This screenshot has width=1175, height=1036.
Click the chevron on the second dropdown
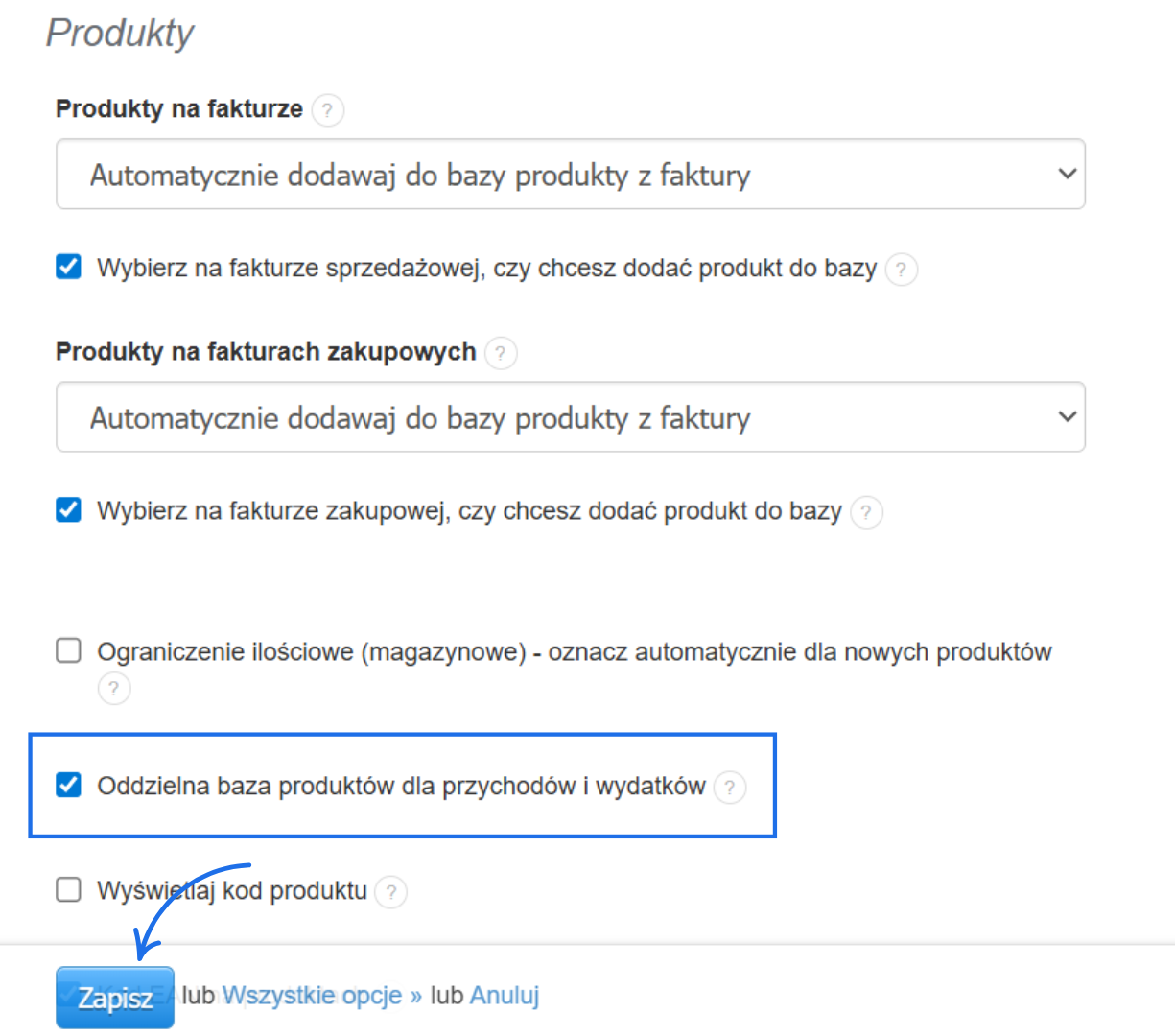pos(1066,416)
